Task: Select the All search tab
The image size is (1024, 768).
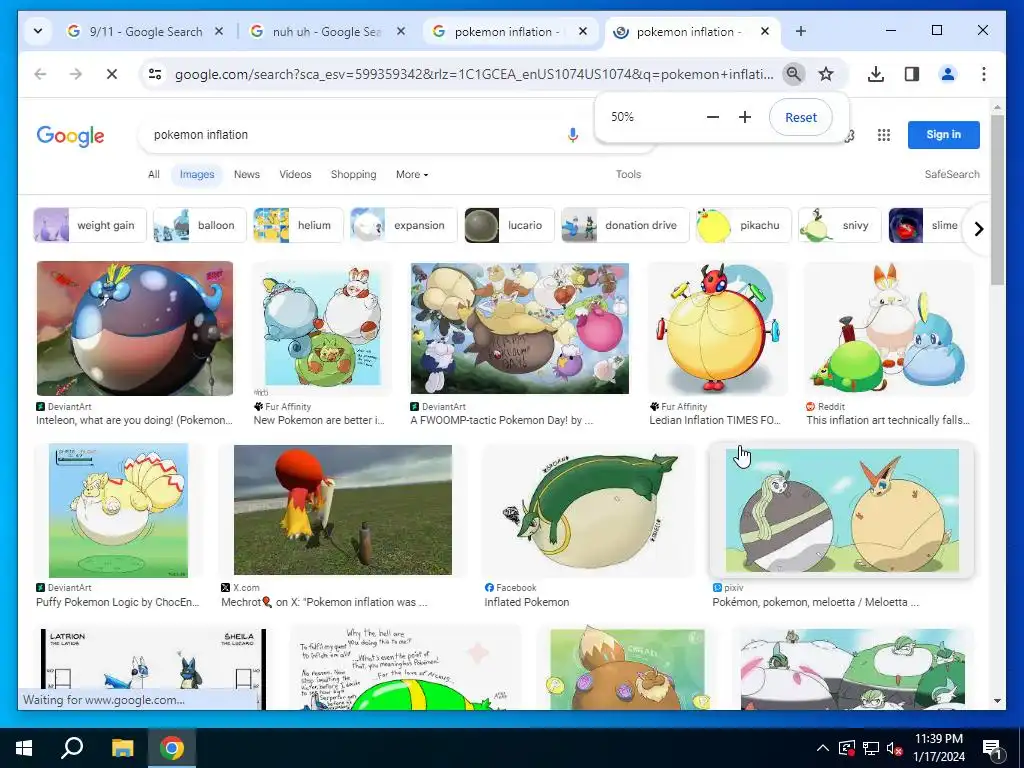Action: 153,174
